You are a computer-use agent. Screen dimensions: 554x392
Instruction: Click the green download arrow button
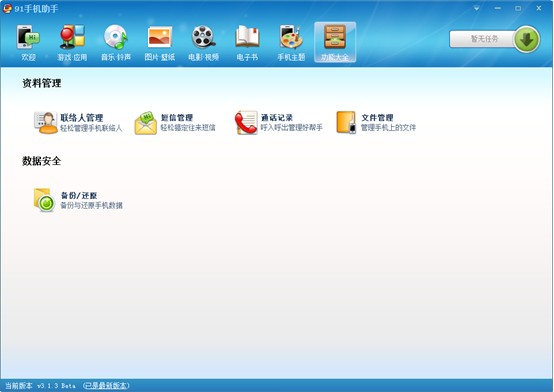tap(527, 39)
